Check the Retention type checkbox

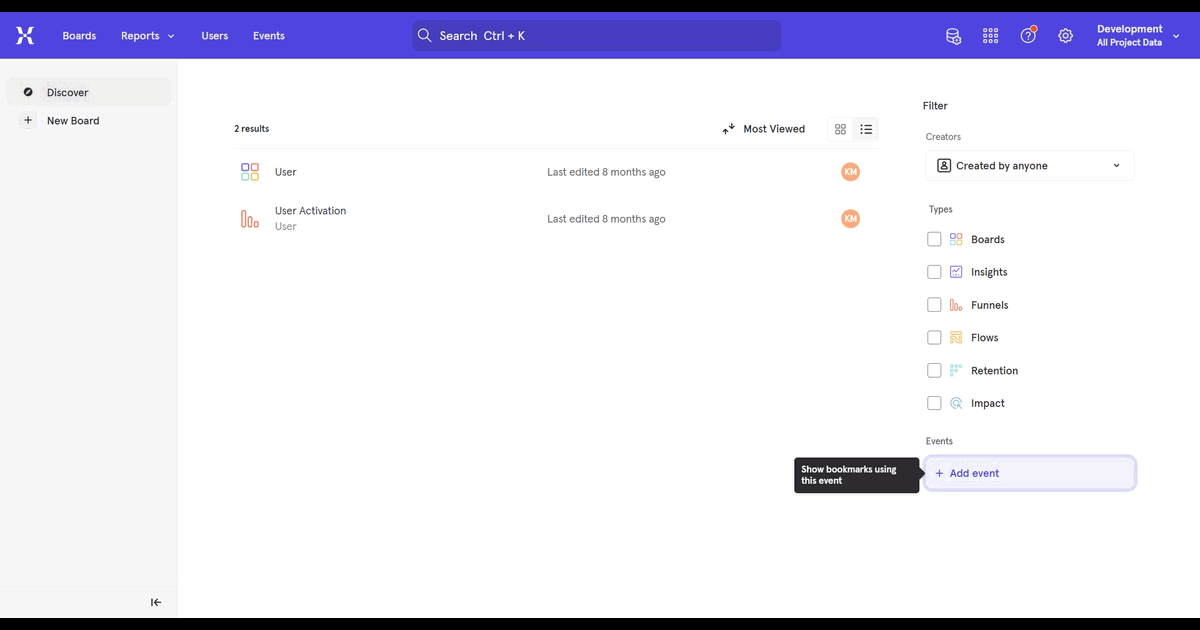point(934,370)
